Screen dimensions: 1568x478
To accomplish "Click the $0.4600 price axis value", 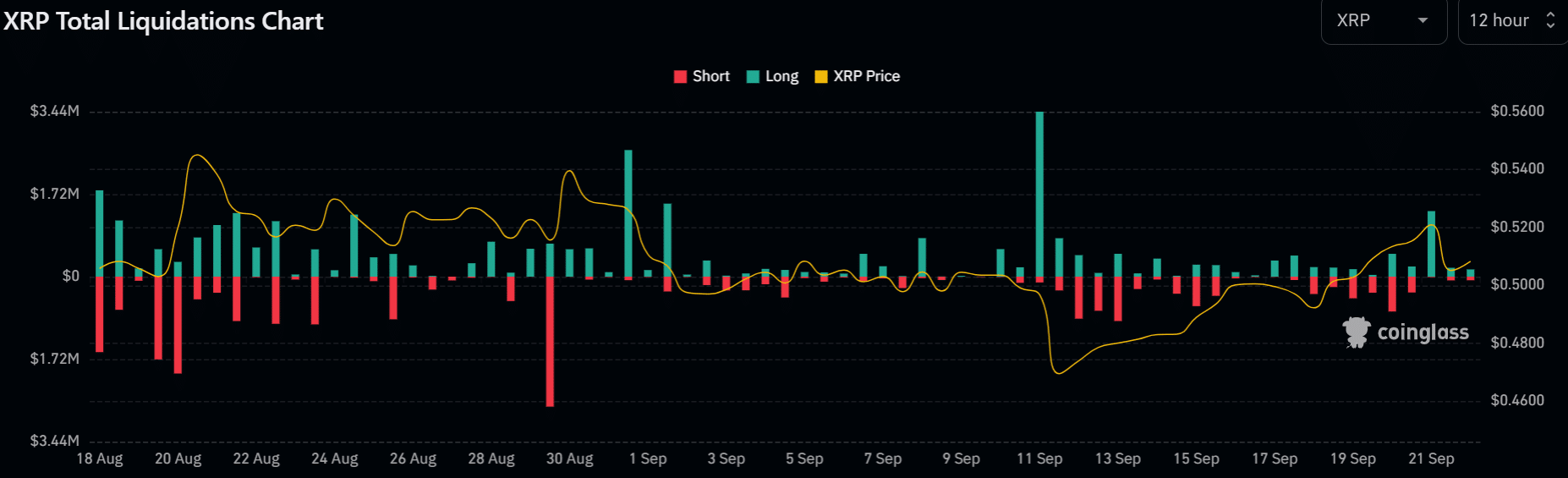I will 1517,401.
